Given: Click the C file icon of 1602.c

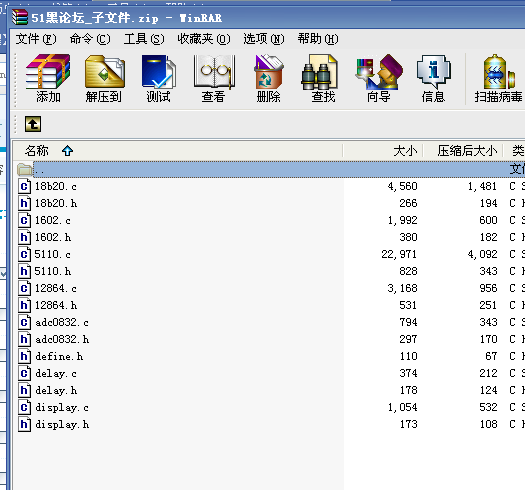Looking at the screenshot, I should pyautogui.click(x=24, y=220).
